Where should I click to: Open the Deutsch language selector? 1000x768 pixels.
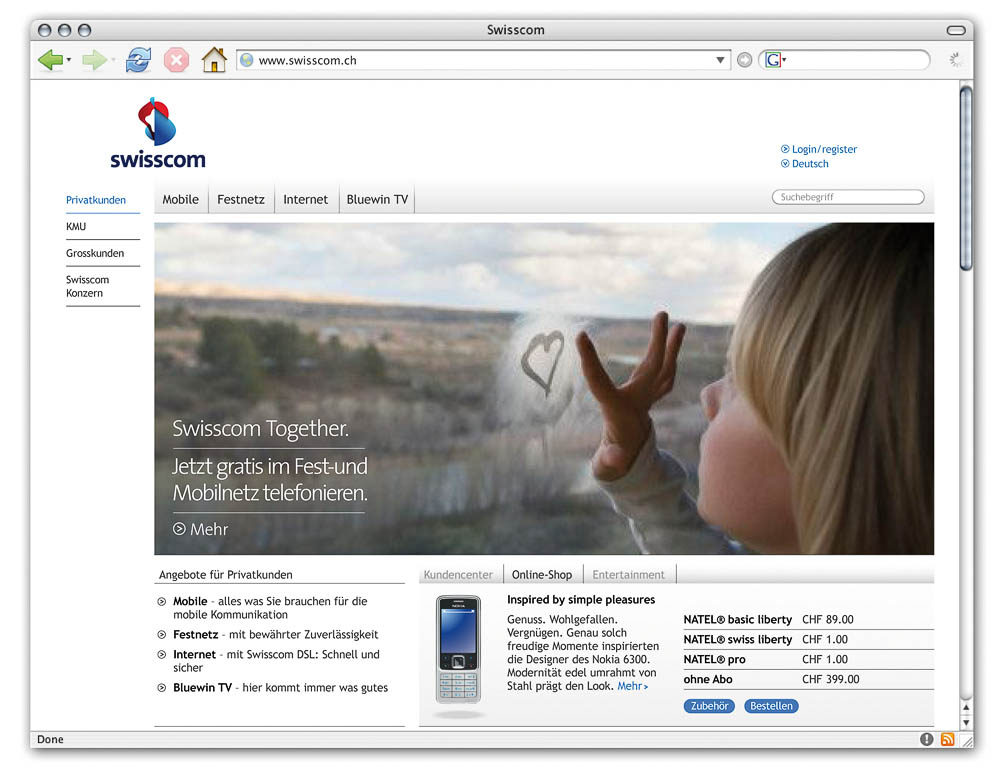click(810, 163)
